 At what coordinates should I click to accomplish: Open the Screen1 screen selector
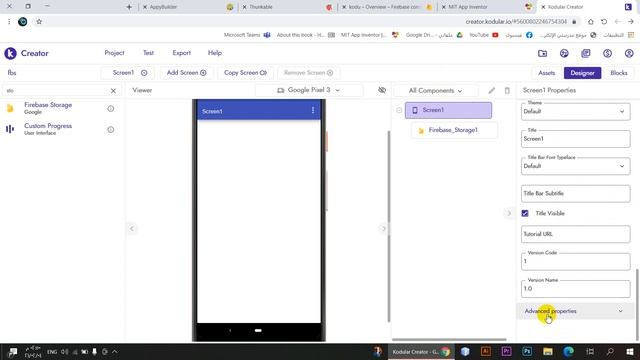pyautogui.click(x=129, y=73)
